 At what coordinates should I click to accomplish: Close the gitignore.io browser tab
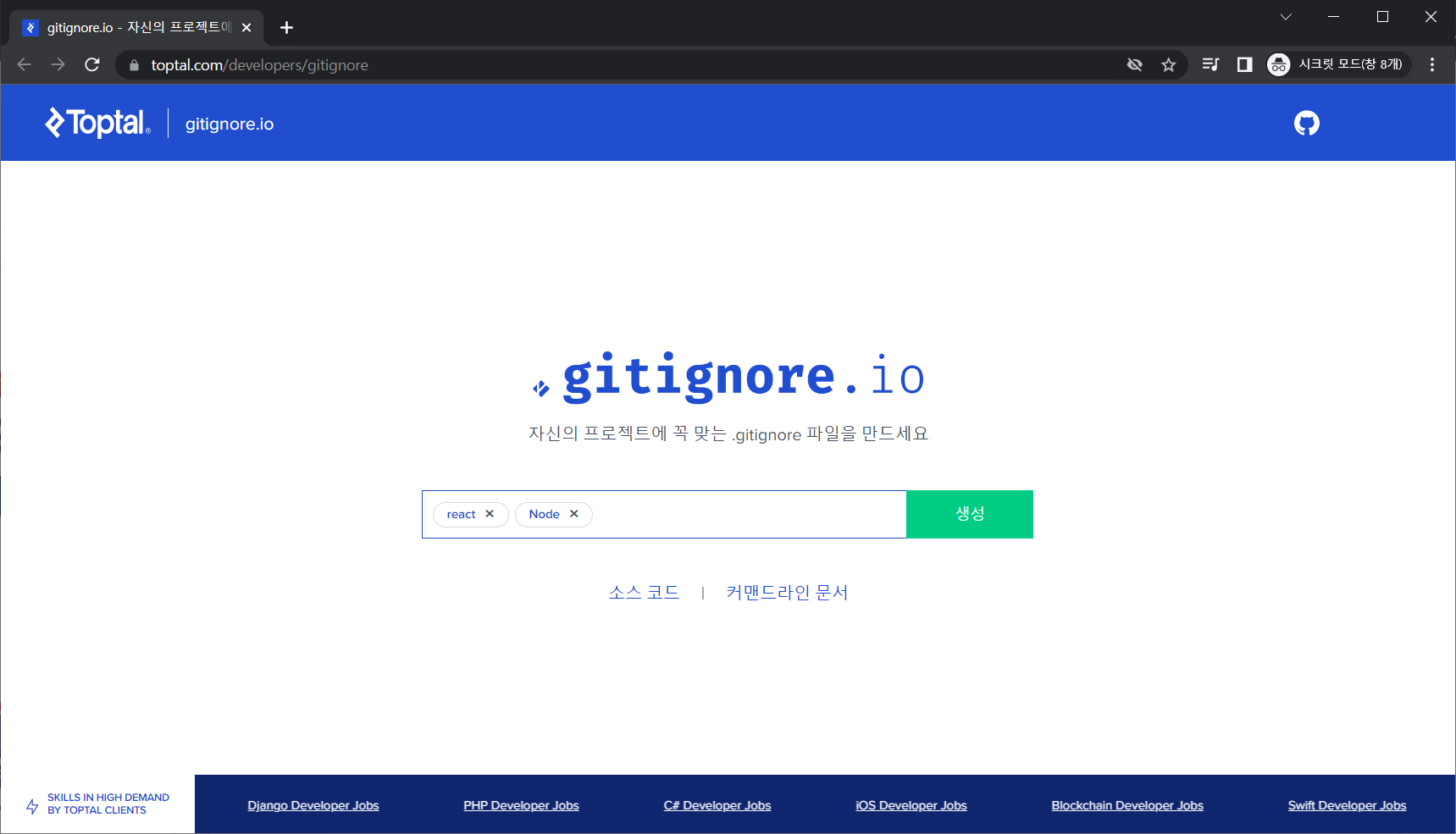[x=246, y=28]
